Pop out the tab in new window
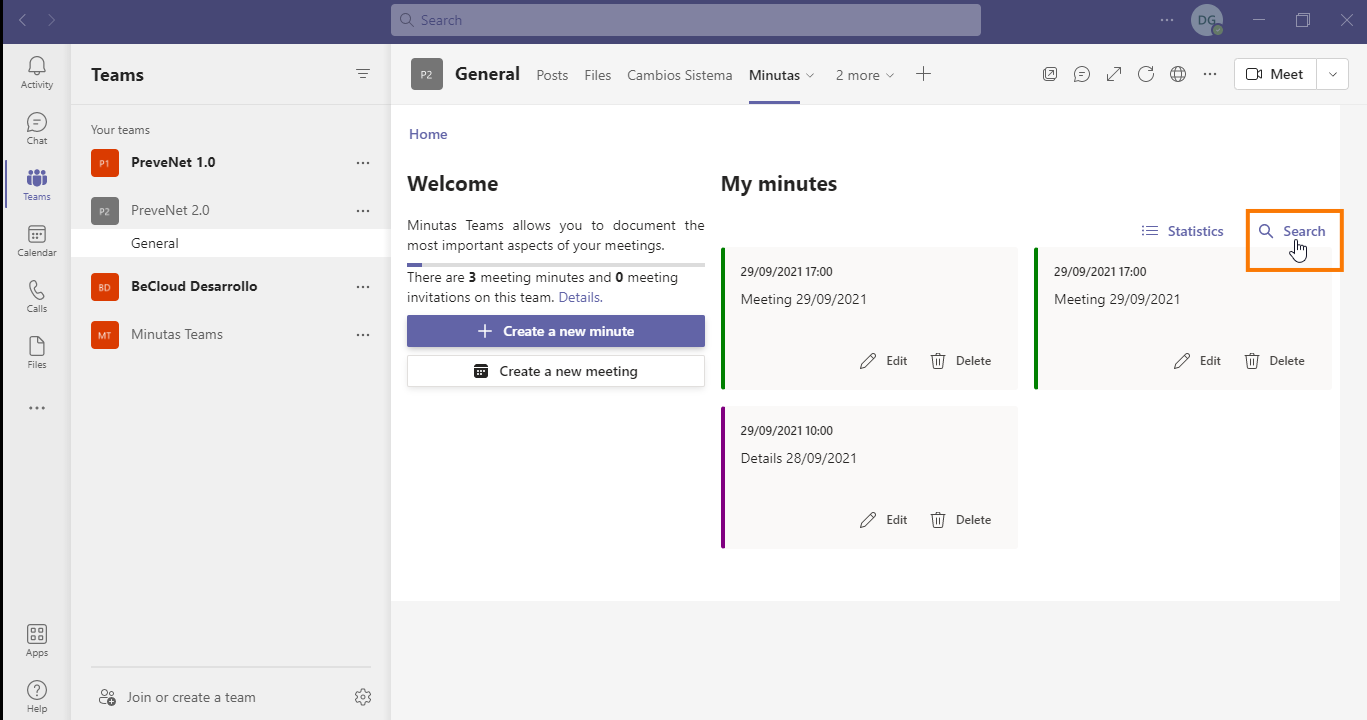Image resolution: width=1367 pixels, height=720 pixels. 1050,74
